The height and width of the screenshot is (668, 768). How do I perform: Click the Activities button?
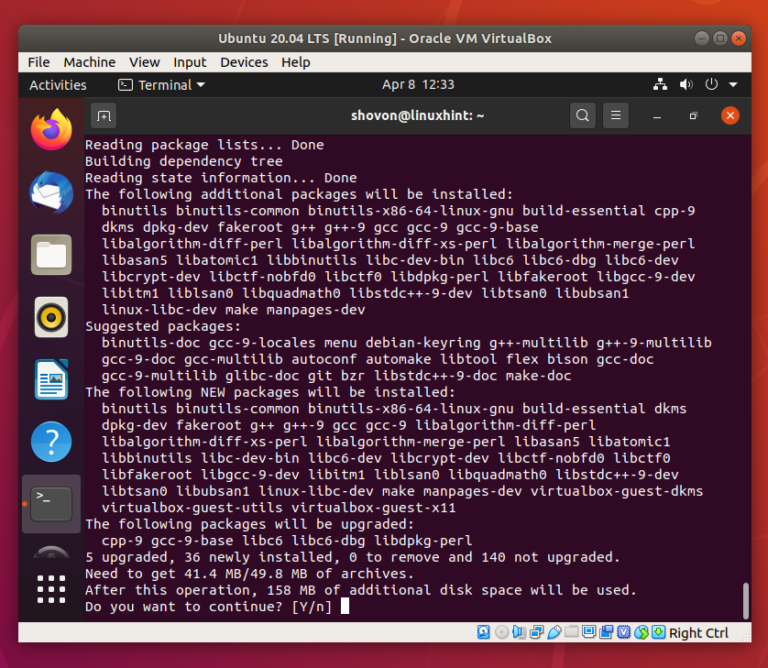point(58,85)
